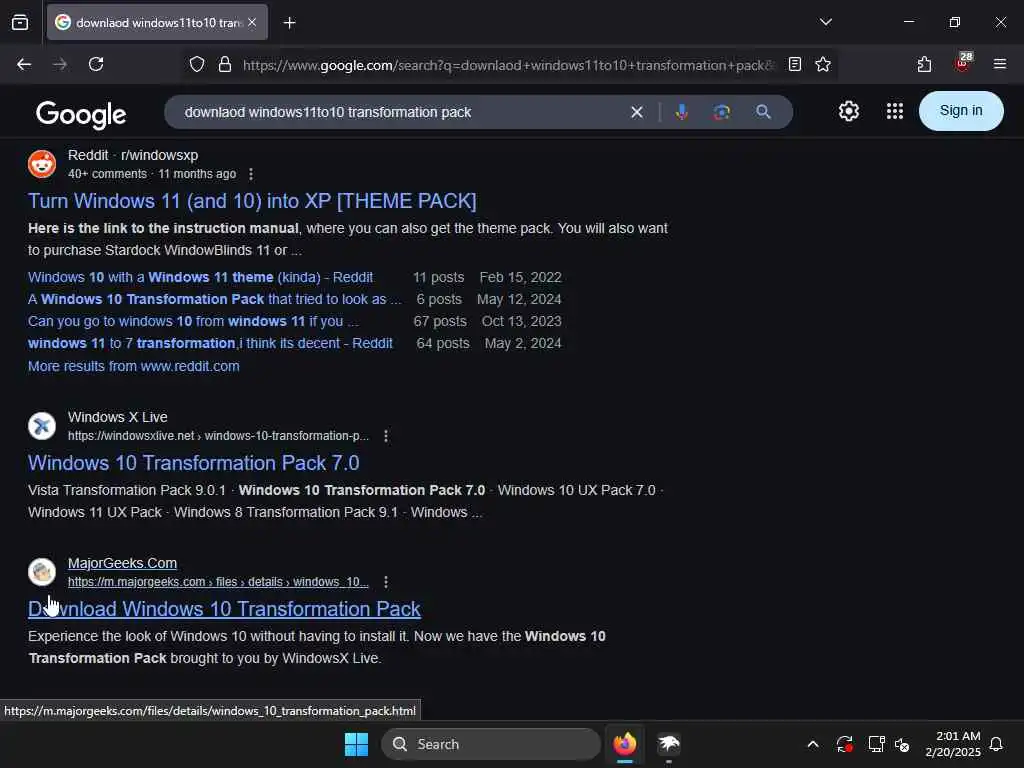Click windowsxlive.net URL breadcrumb
The width and height of the screenshot is (1024, 768).
tap(218, 436)
